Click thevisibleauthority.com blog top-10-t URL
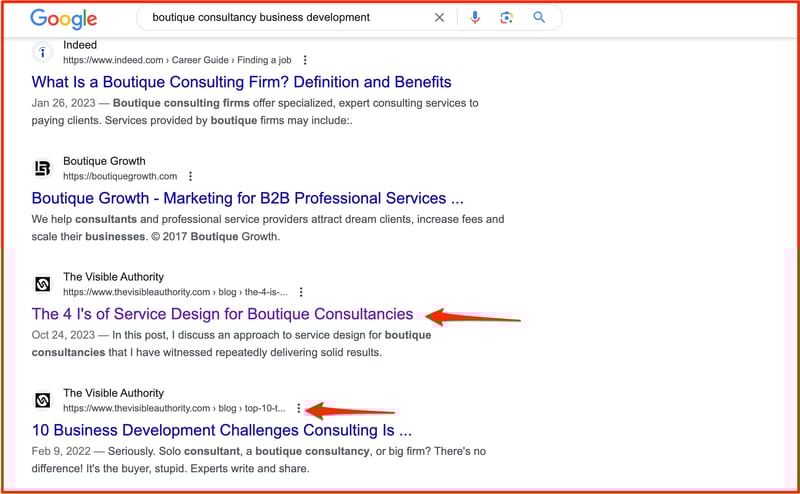800x494 pixels. click(174, 408)
